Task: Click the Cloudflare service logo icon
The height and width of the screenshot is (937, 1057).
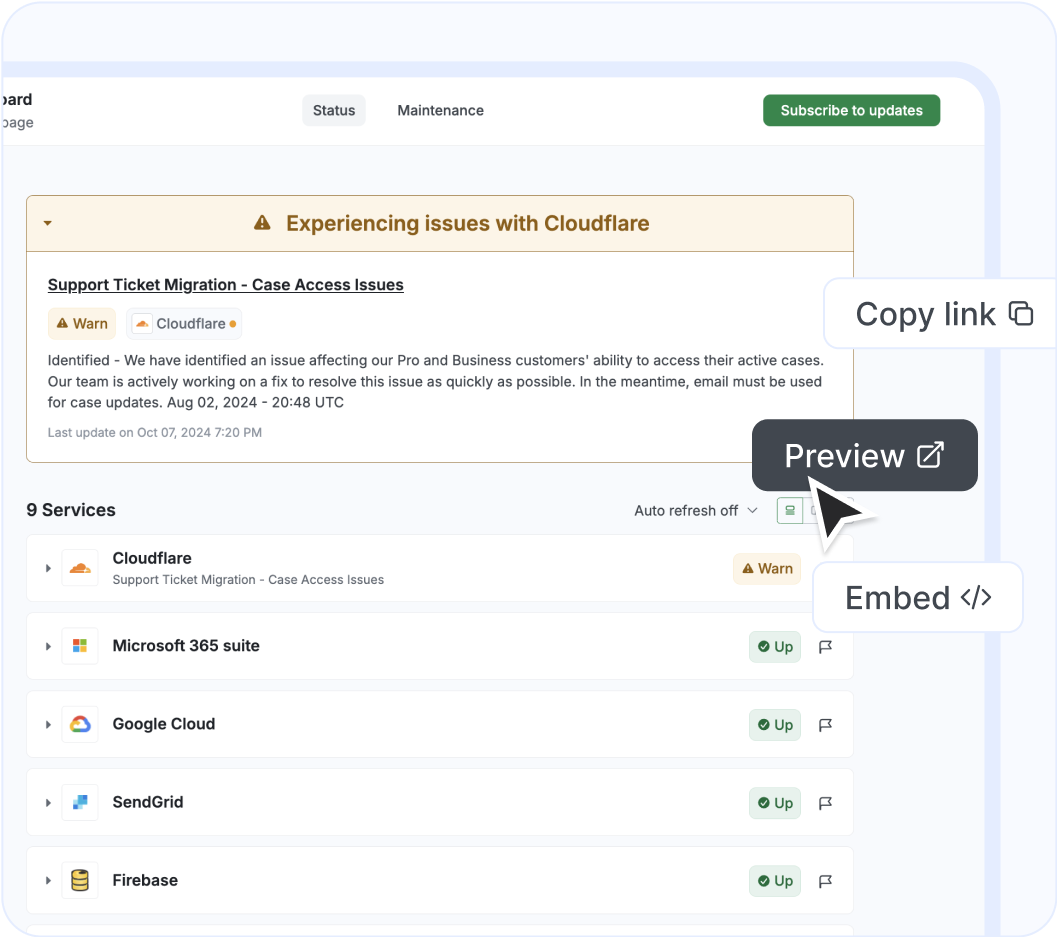Action: point(80,567)
